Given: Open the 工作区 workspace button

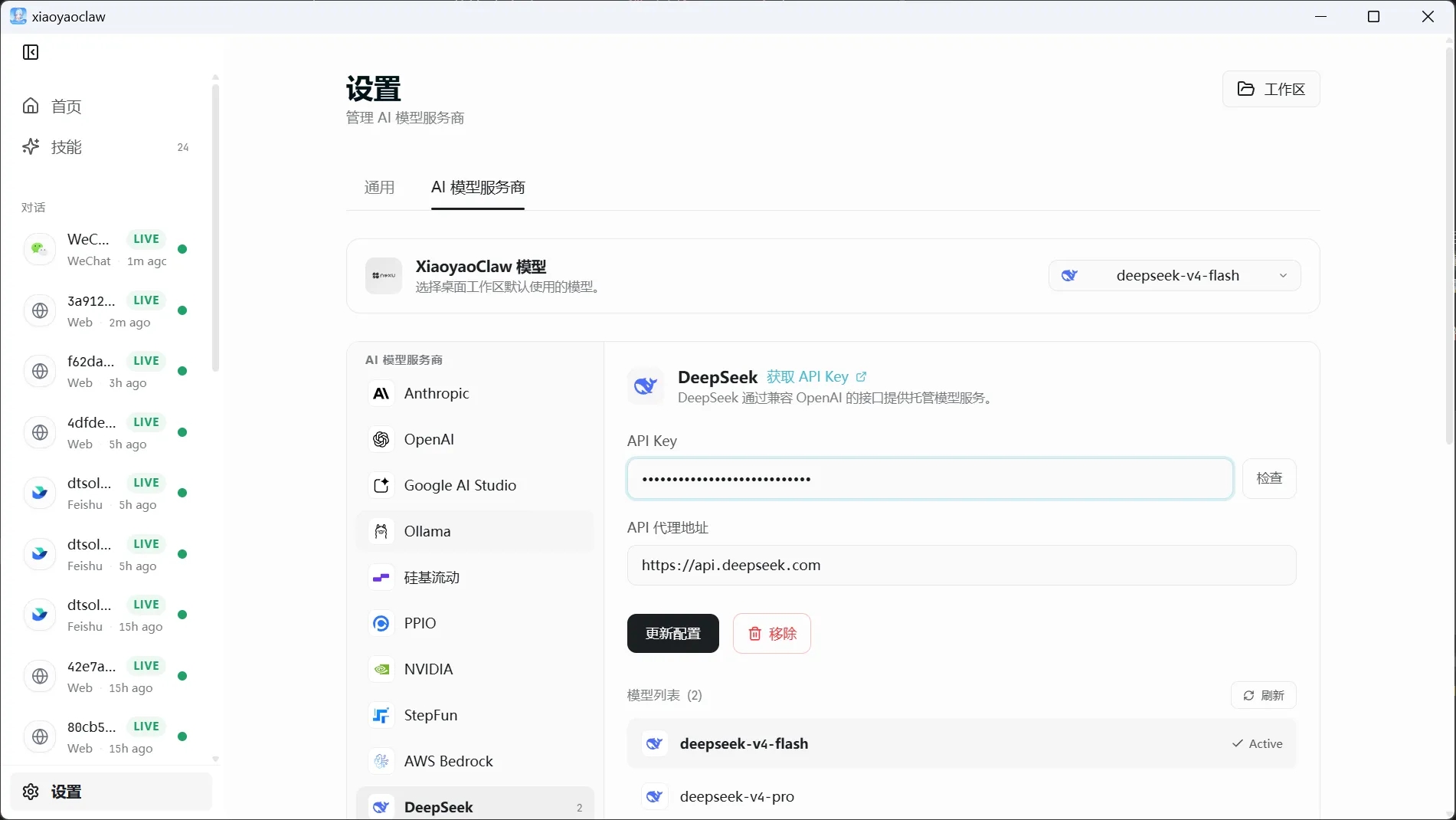Looking at the screenshot, I should click(1271, 89).
